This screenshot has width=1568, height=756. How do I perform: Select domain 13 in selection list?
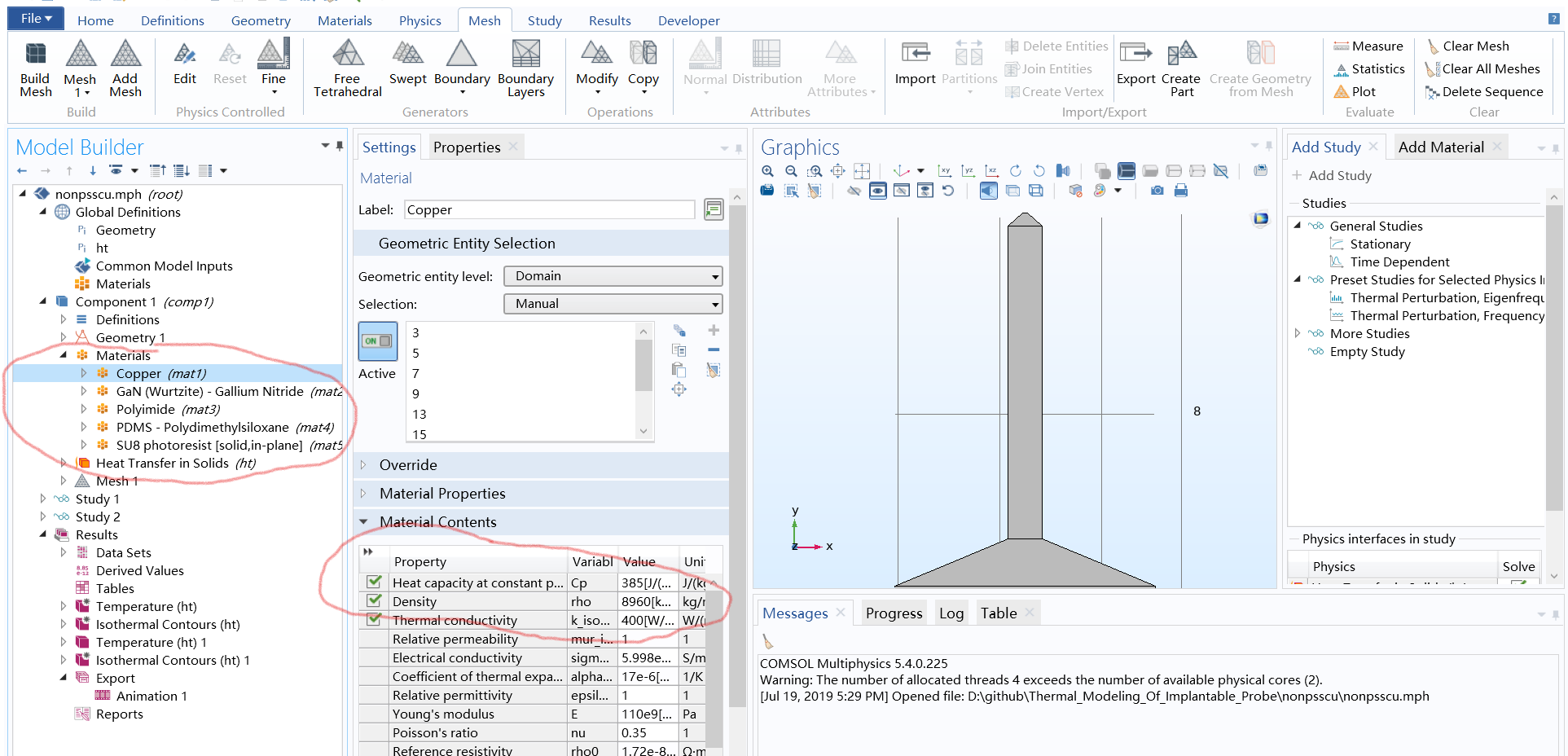pos(419,414)
